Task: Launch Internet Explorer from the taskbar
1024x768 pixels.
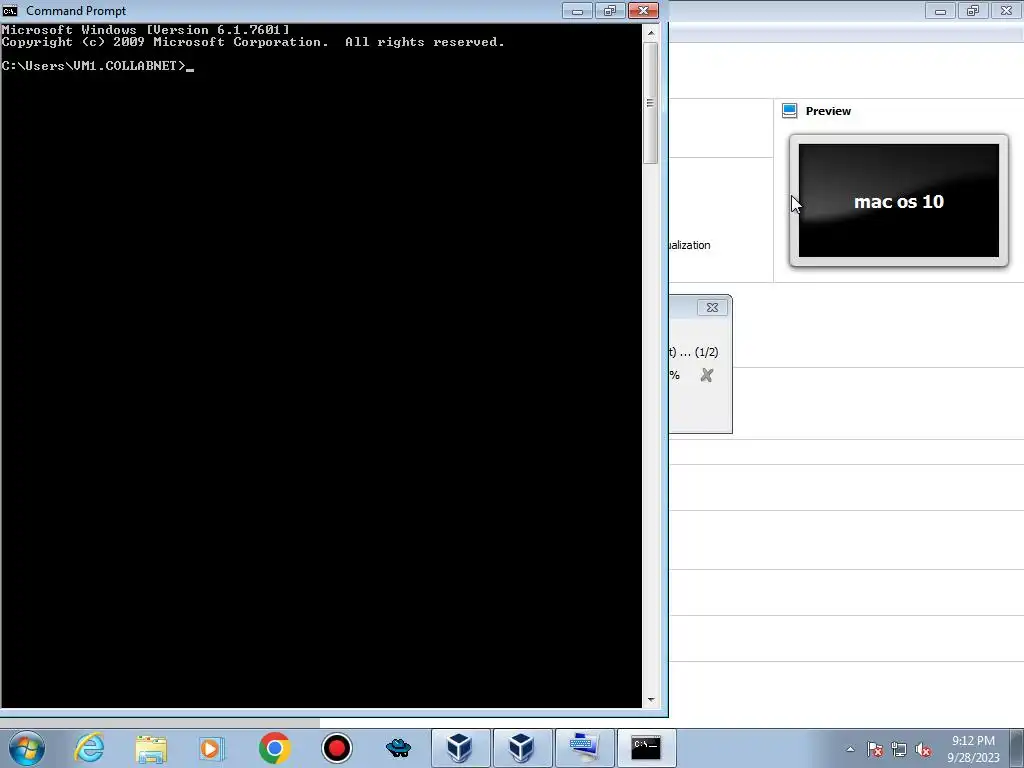Action: [89, 748]
